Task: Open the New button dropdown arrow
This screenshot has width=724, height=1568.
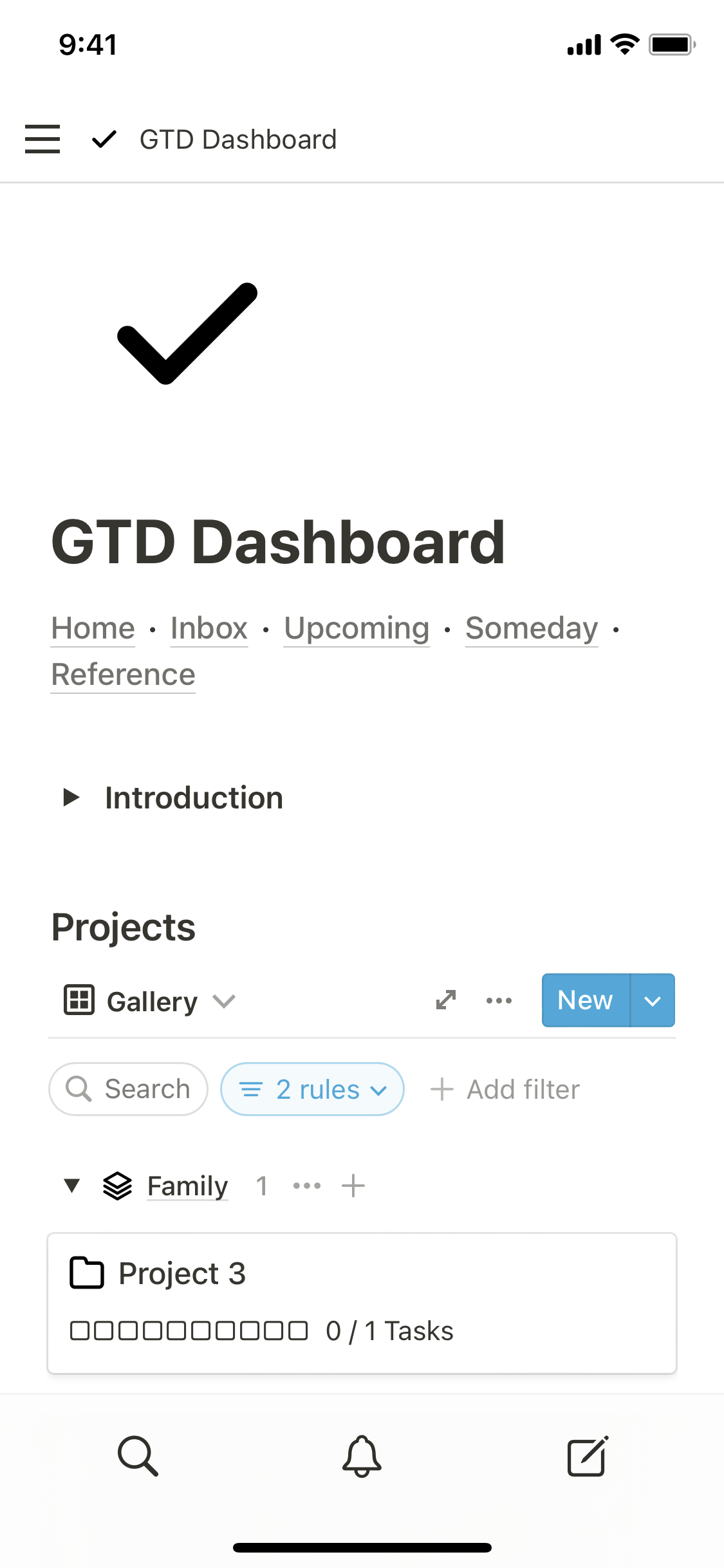Action: [x=653, y=1000]
